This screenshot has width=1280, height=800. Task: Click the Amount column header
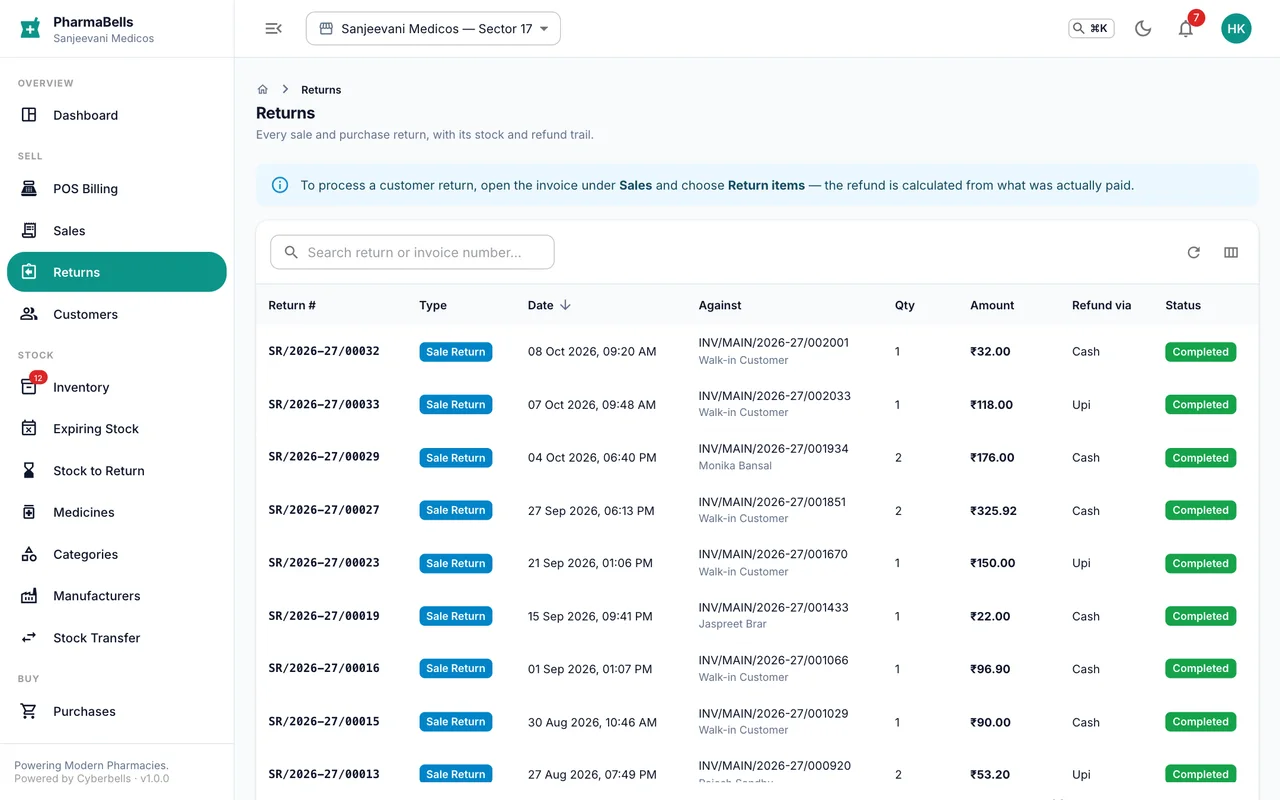992,305
